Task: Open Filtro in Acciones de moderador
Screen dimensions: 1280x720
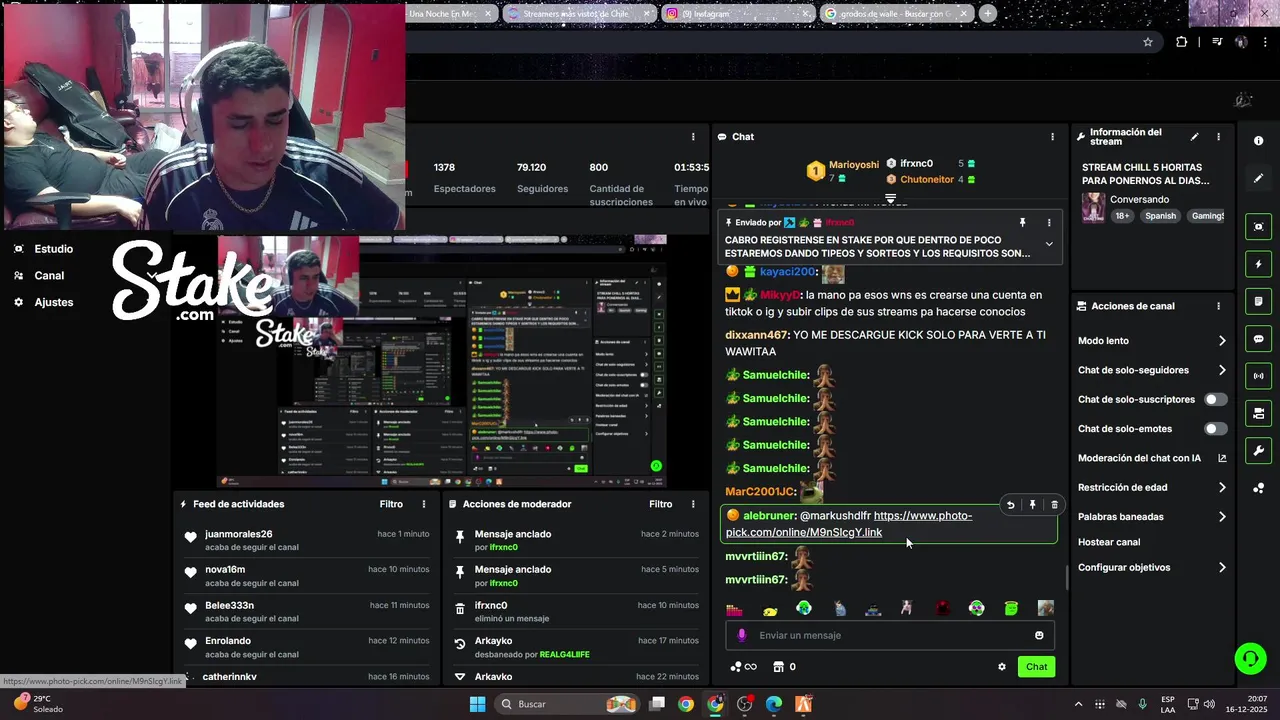Action: coord(660,504)
